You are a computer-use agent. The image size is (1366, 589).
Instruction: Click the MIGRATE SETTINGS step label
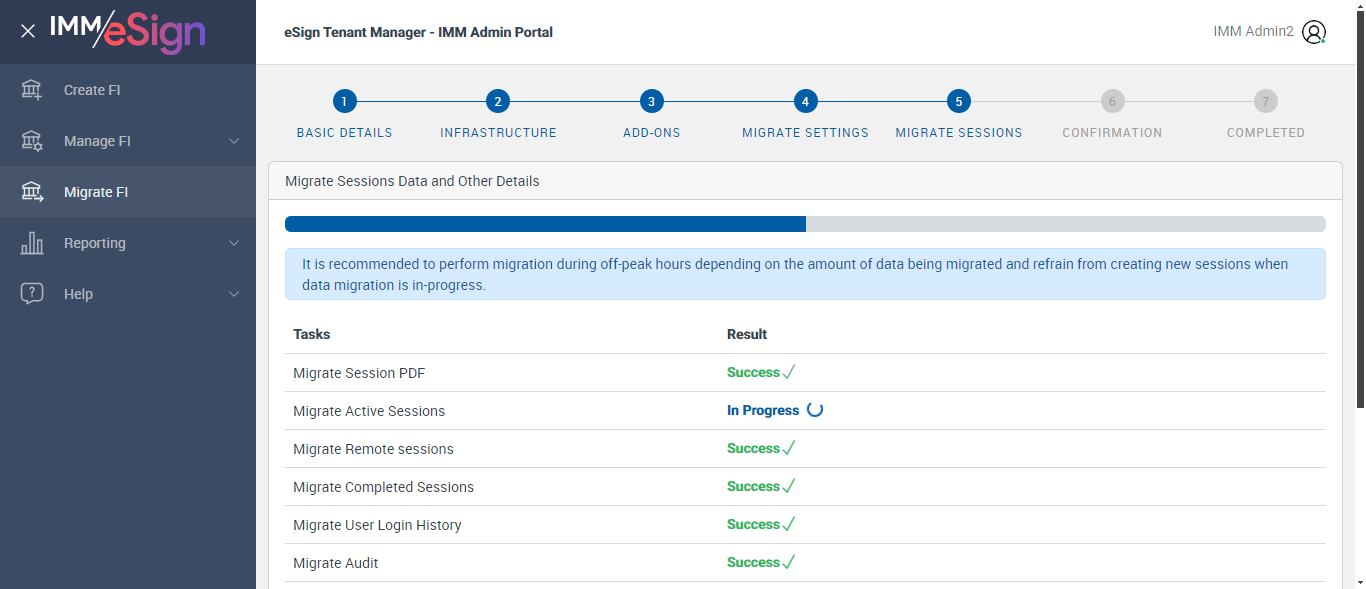(805, 132)
